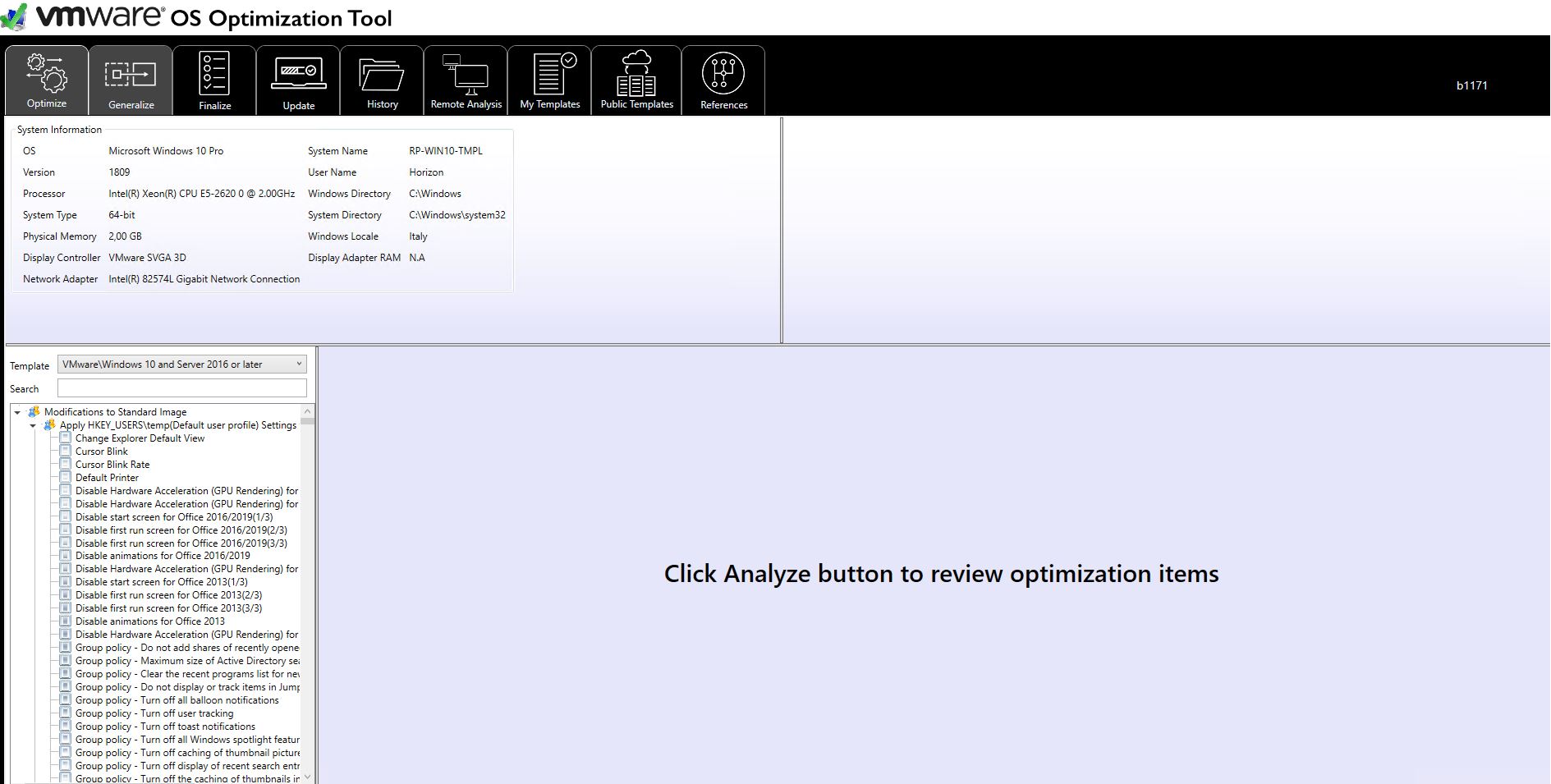The height and width of the screenshot is (784, 1551).
Task: Select Group policy - Do not add shares
Action: [x=188, y=647]
